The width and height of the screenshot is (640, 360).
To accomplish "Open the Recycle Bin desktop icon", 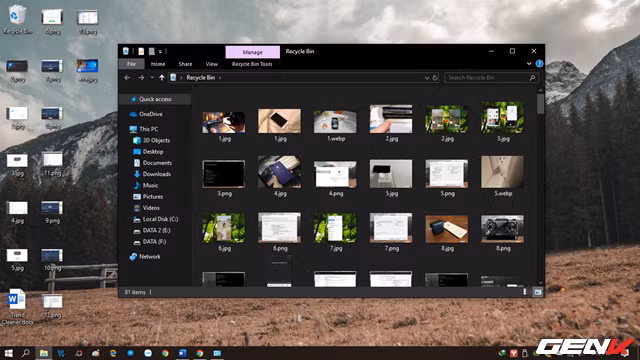I will point(17,19).
